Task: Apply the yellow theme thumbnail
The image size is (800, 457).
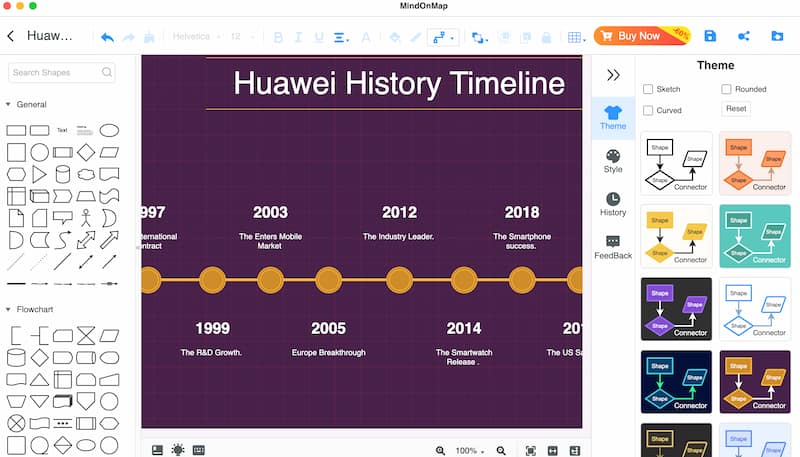Action: pos(677,236)
